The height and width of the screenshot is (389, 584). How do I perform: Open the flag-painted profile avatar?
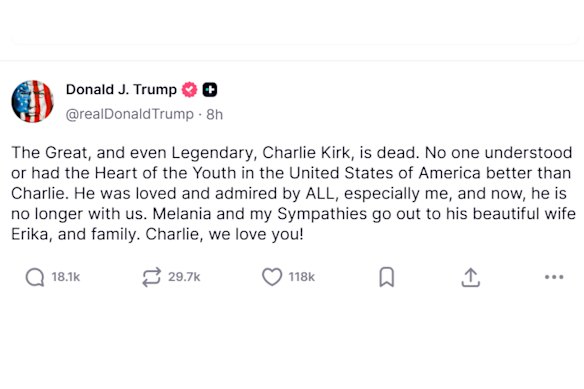[x=32, y=101]
